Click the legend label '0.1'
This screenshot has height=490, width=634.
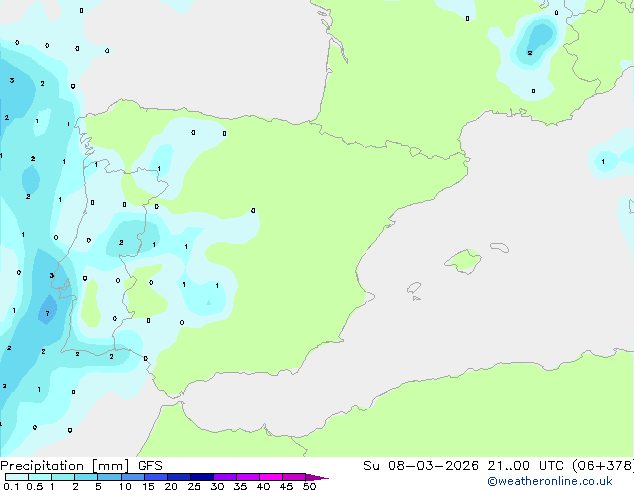coord(11,486)
